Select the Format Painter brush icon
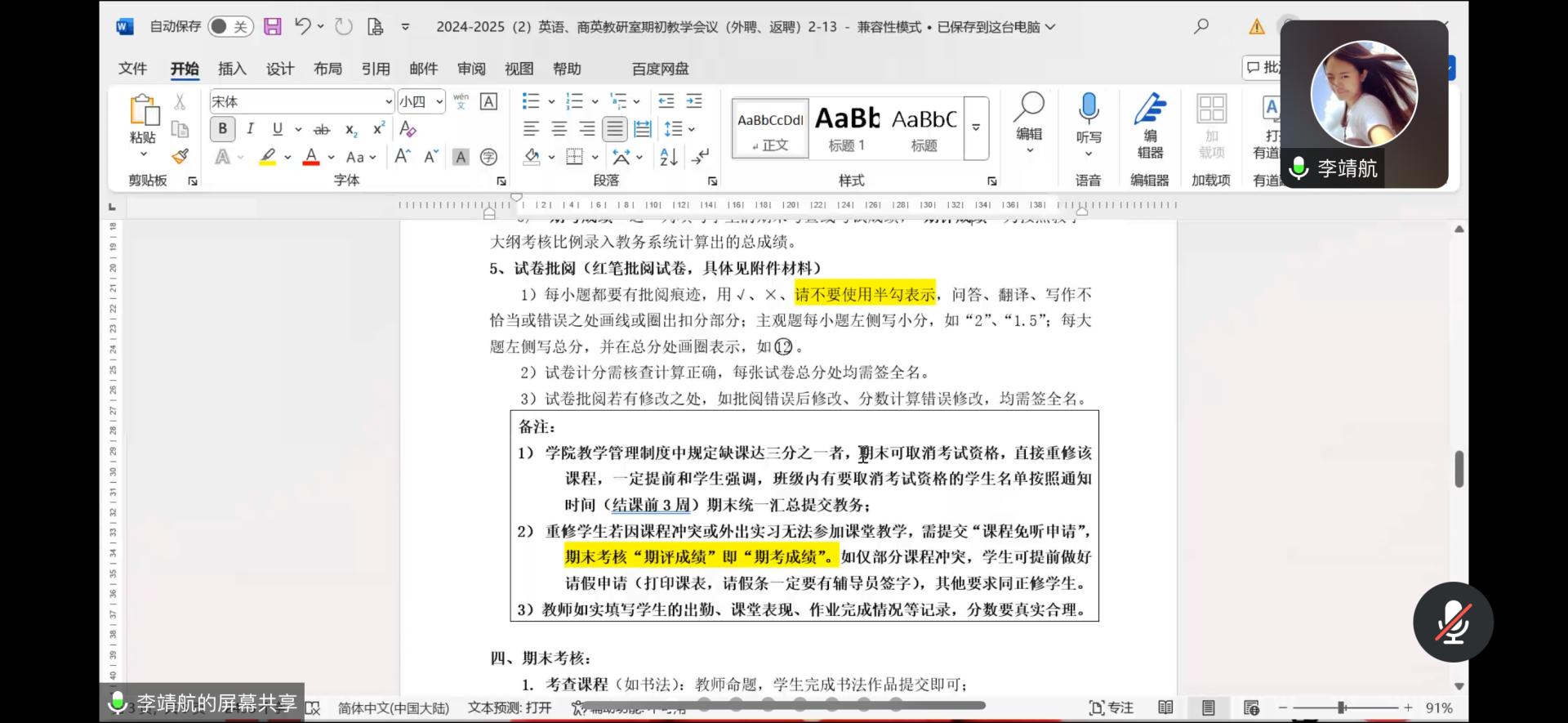 coord(180,156)
